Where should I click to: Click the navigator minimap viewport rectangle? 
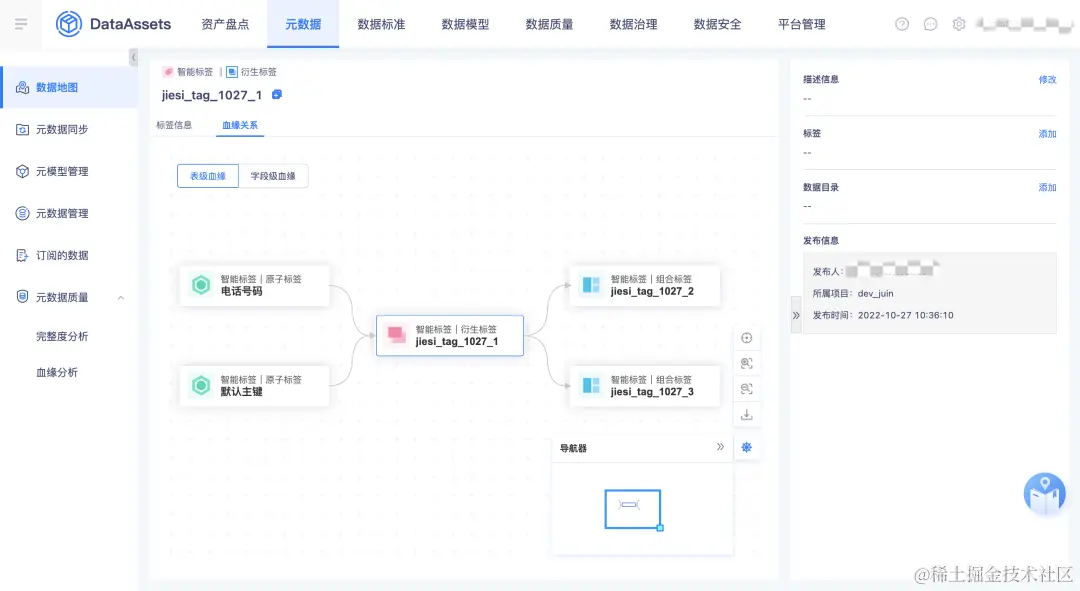(x=632, y=509)
